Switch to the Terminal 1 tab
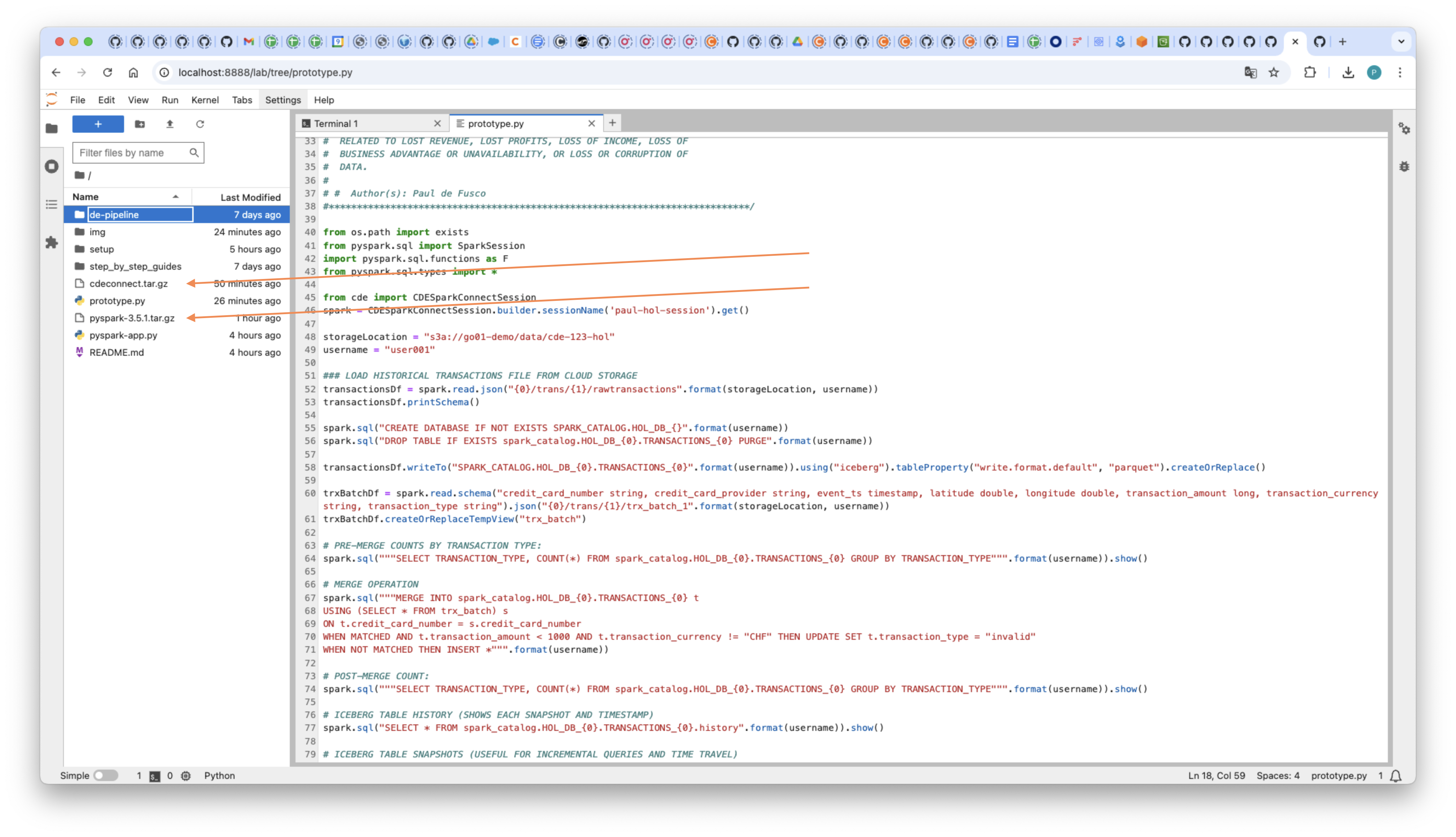This screenshot has height=837, width=1456. coord(336,123)
